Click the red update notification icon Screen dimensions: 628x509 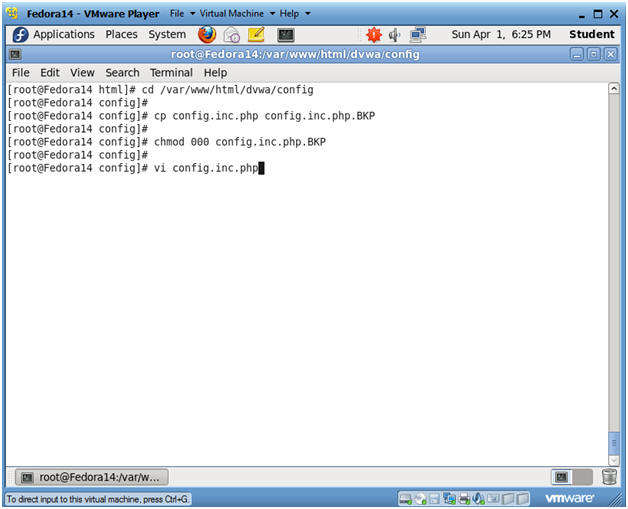click(x=374, y=35)
